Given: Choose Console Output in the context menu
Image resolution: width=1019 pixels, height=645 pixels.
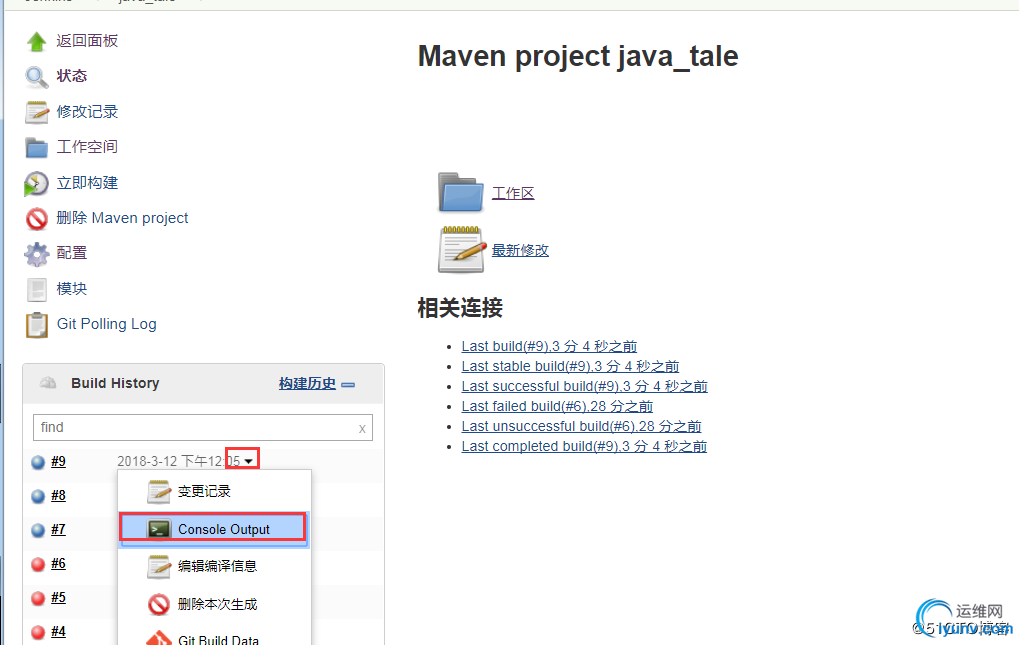Looking at the screenshot, I should click(214, 529).
